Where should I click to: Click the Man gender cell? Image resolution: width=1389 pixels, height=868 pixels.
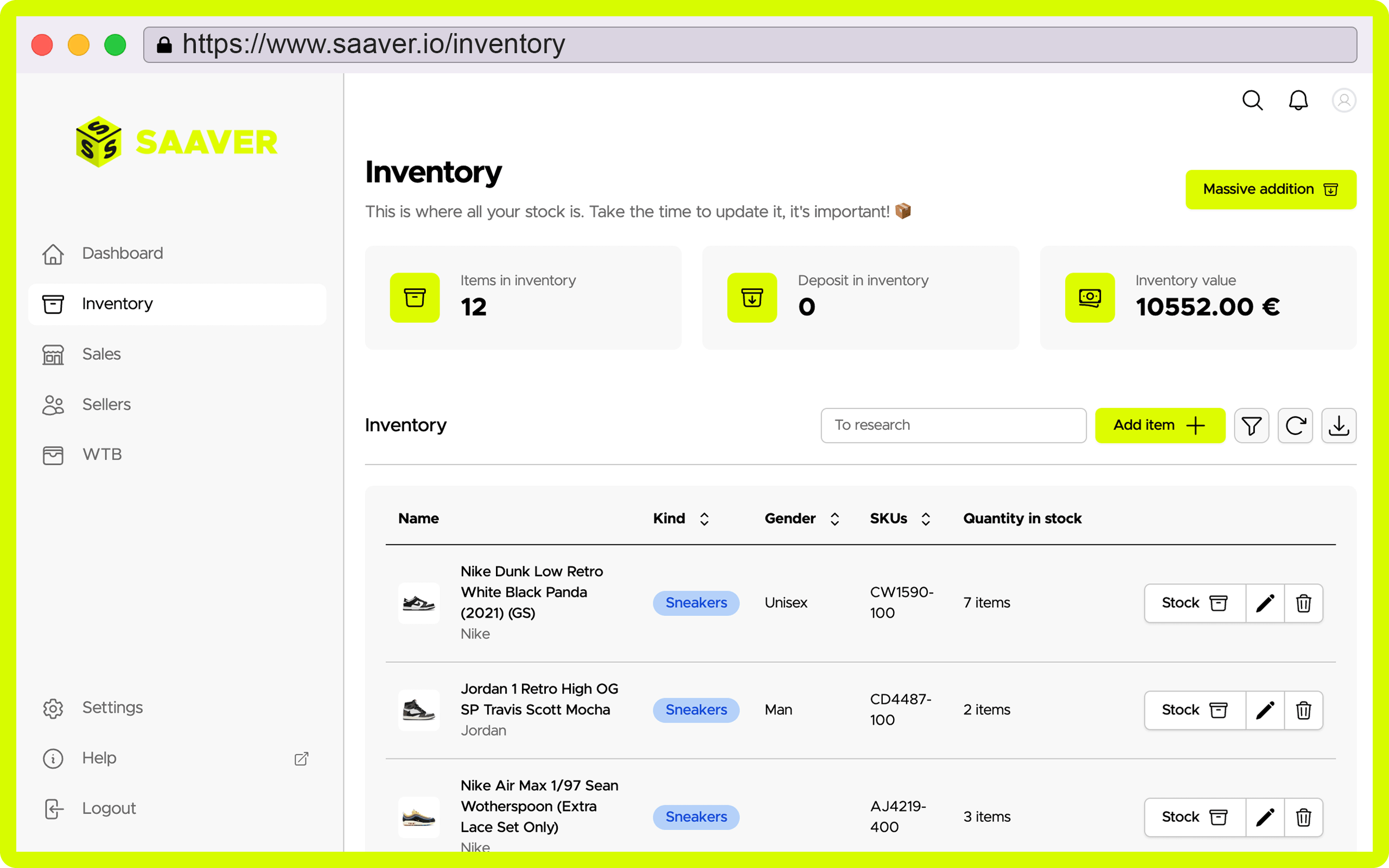point(778,710)
